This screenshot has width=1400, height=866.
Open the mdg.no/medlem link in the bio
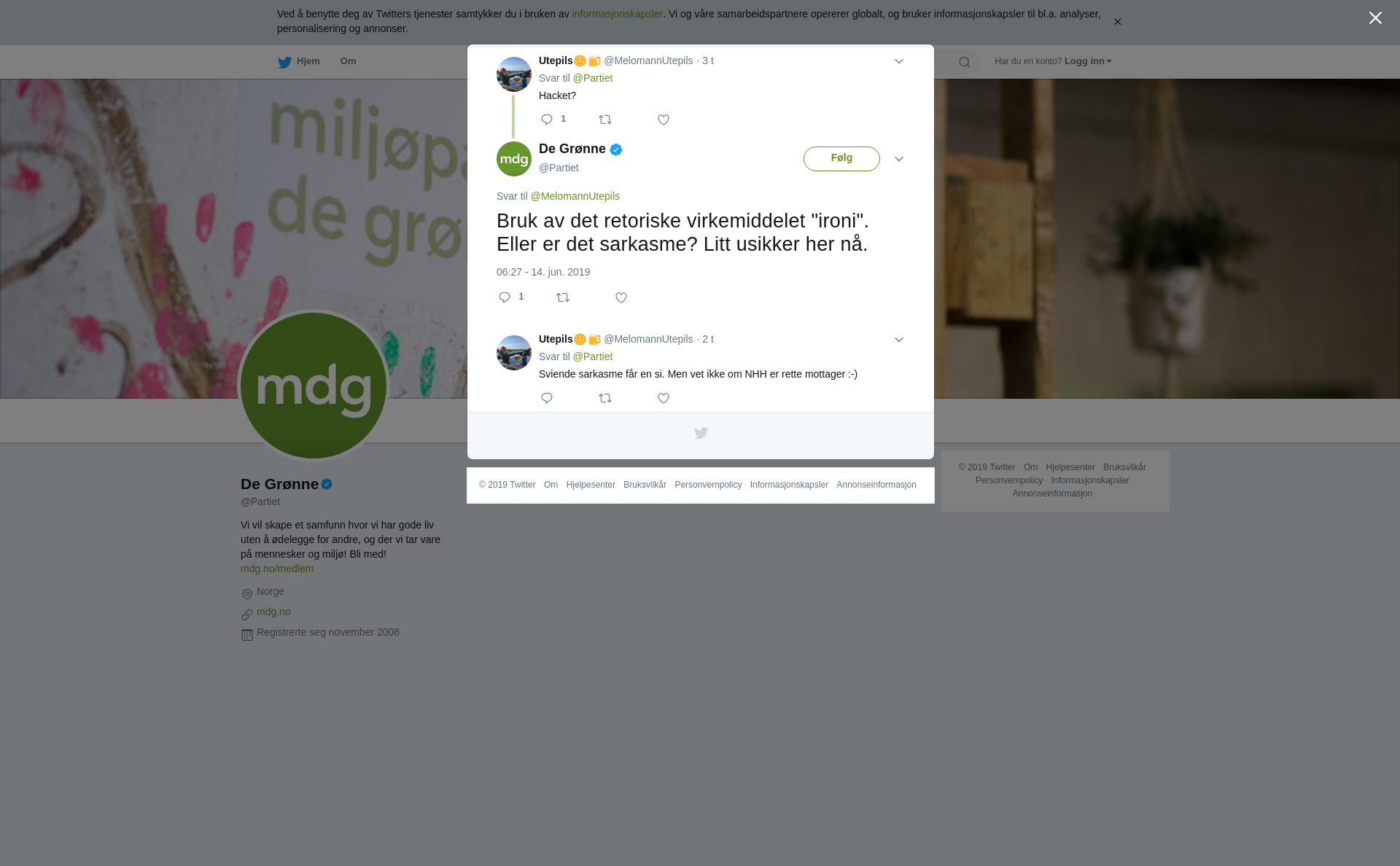[x=277, y=569]
